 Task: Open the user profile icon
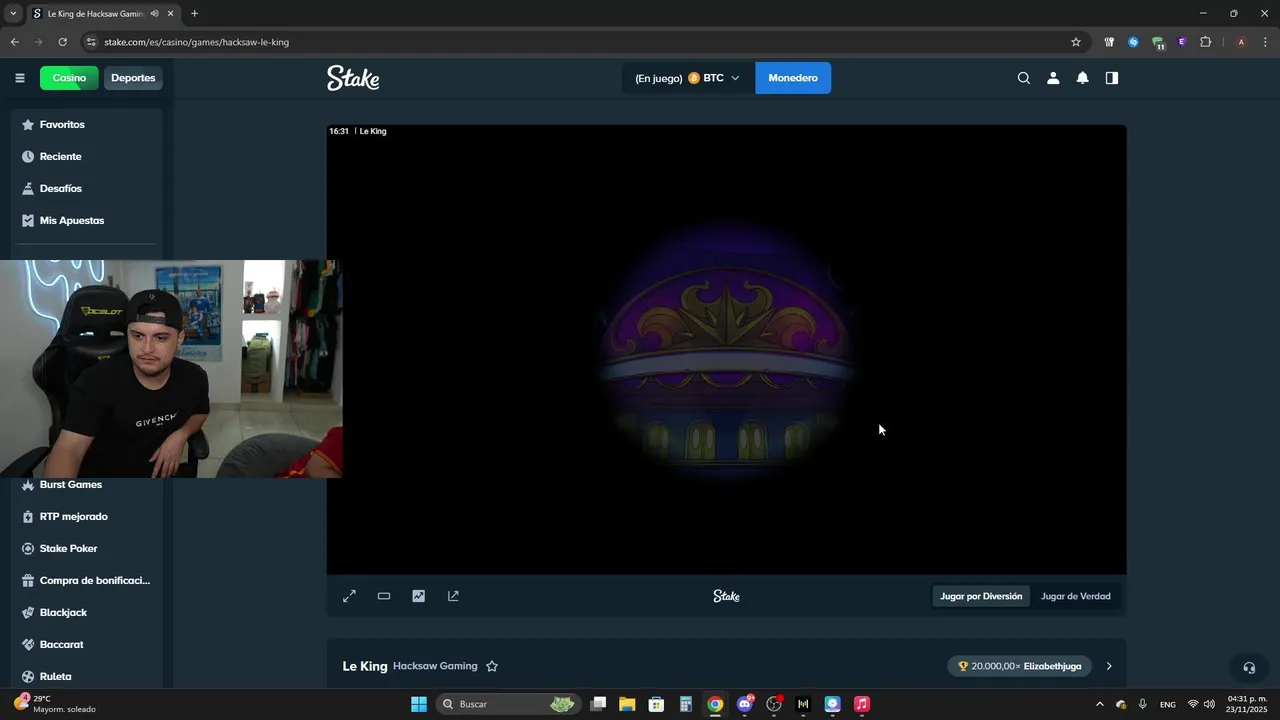(1053, 78)
